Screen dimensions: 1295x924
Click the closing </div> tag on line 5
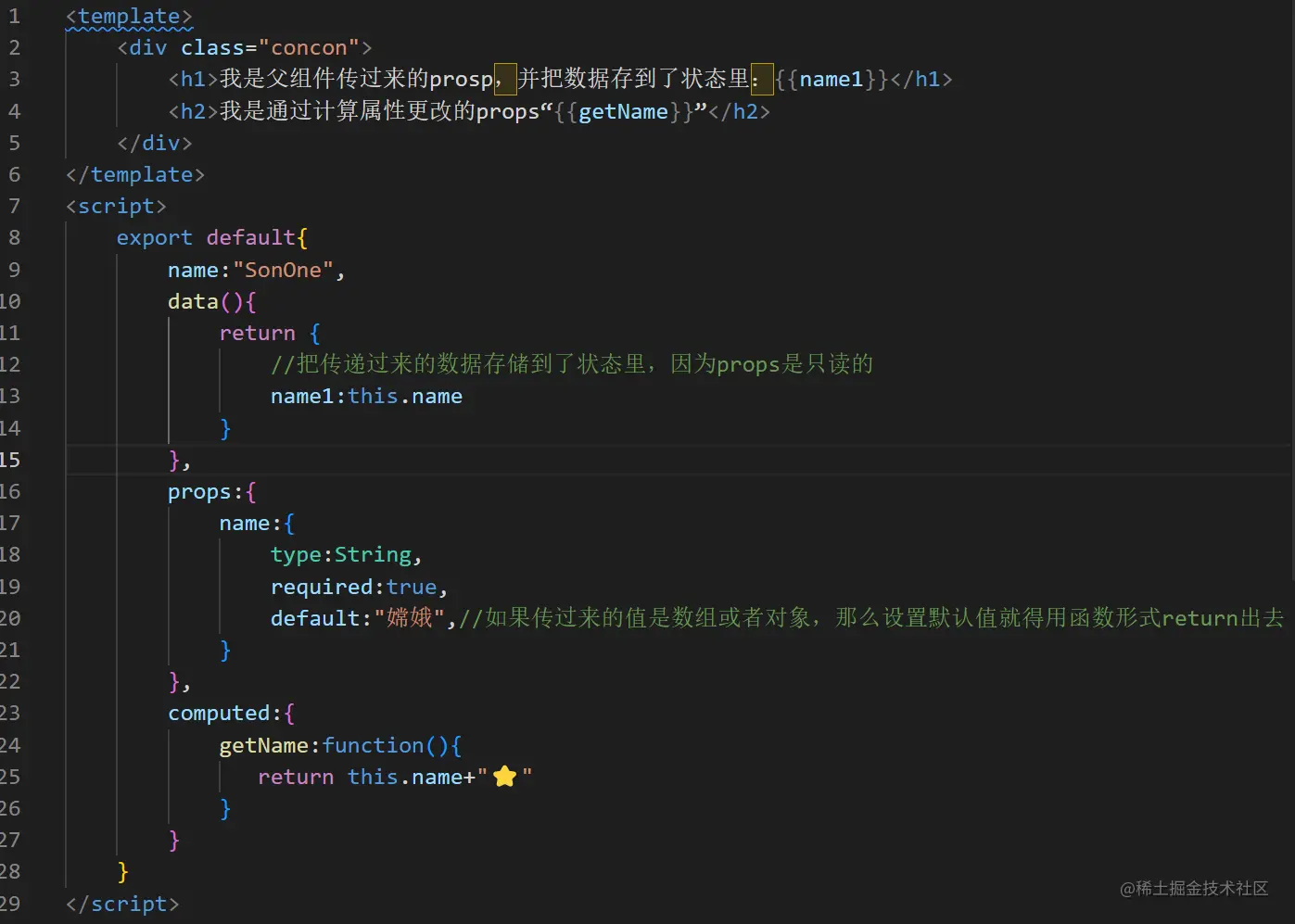155,144
